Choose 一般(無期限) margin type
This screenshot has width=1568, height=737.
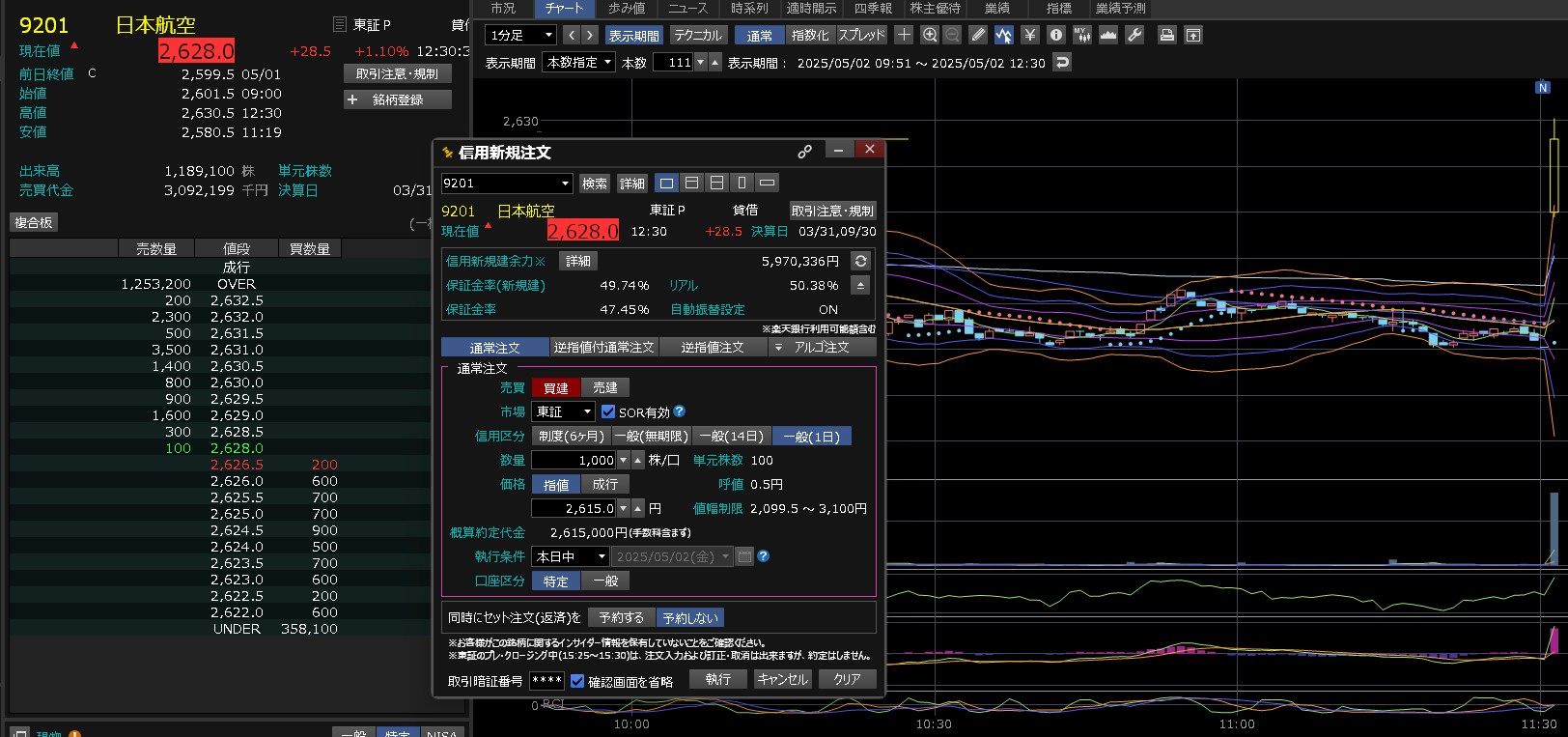click(652, 436)
